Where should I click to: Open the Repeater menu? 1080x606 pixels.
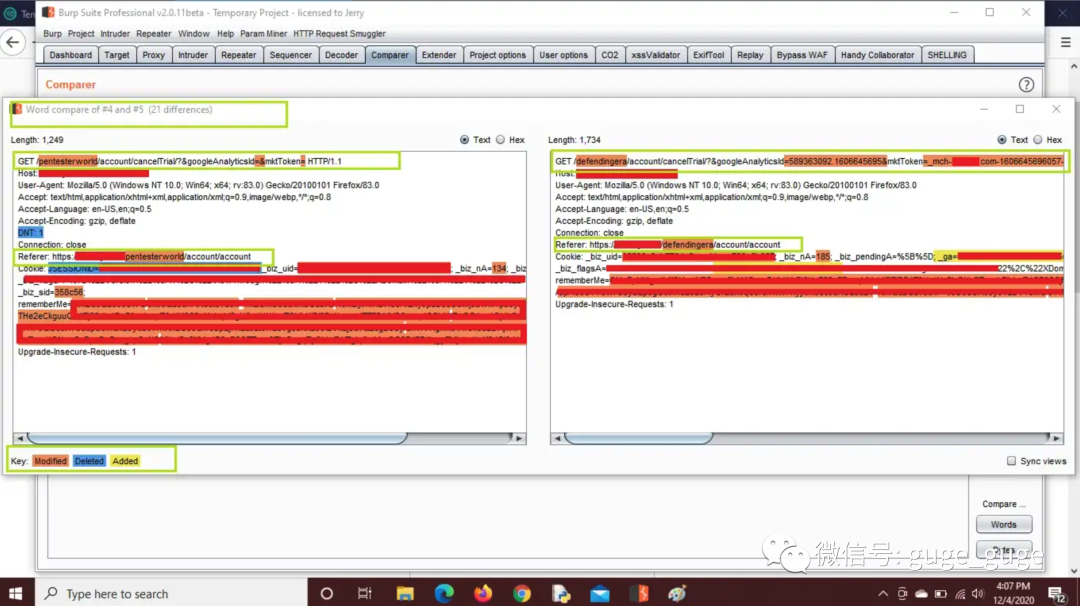pos(154,34)
